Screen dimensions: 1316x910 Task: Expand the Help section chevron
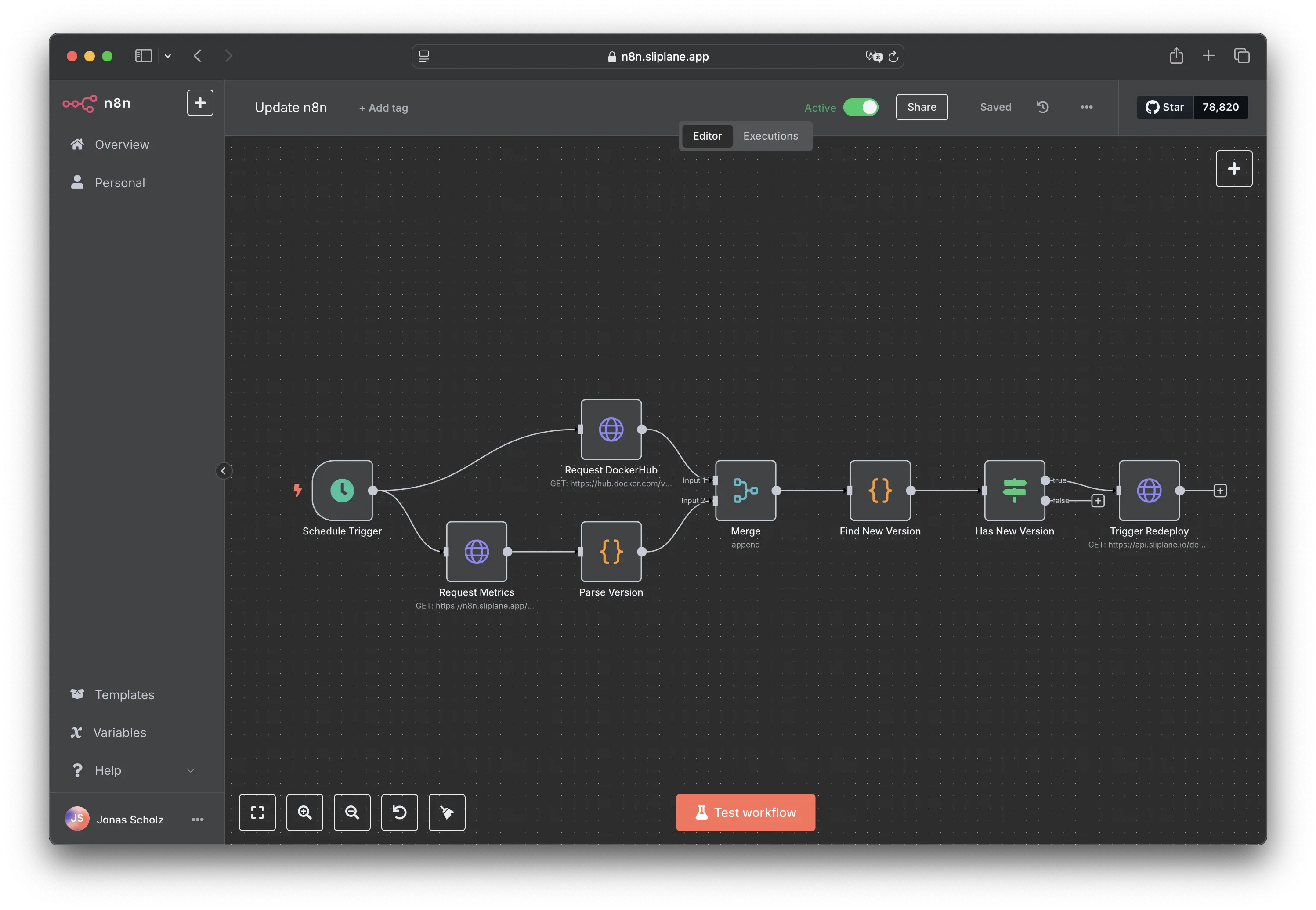pos(191,770)
